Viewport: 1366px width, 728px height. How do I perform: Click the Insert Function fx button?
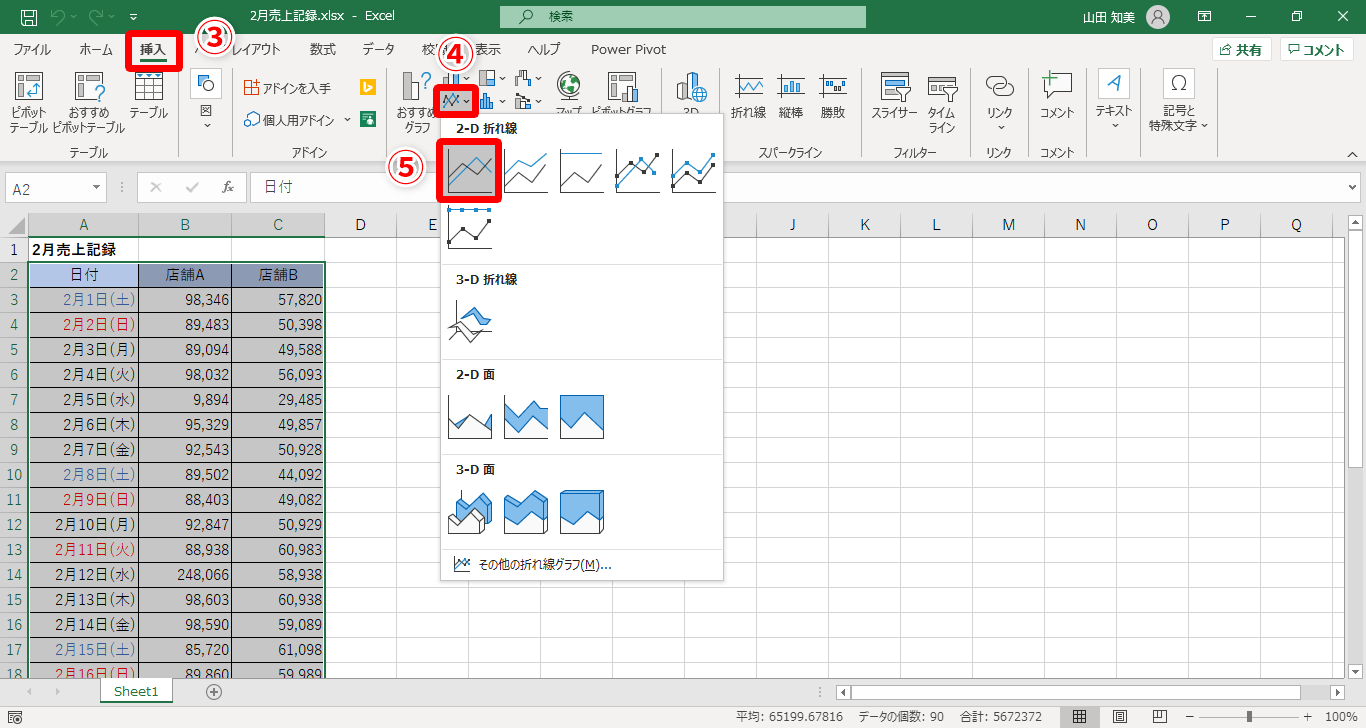(228, 188)
